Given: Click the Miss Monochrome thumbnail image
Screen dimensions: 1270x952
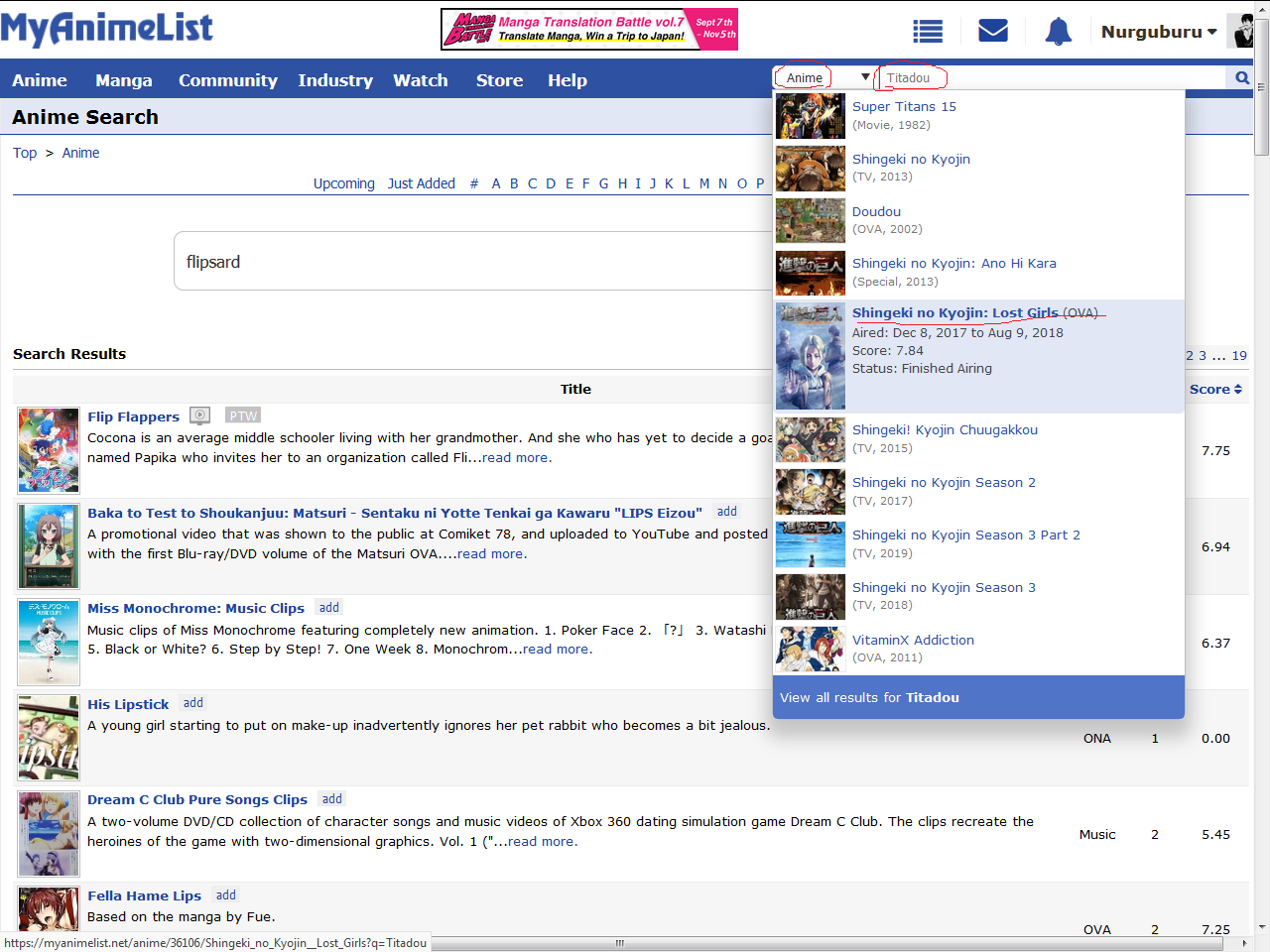Looking at the screenshot, I should coord(49,643).
